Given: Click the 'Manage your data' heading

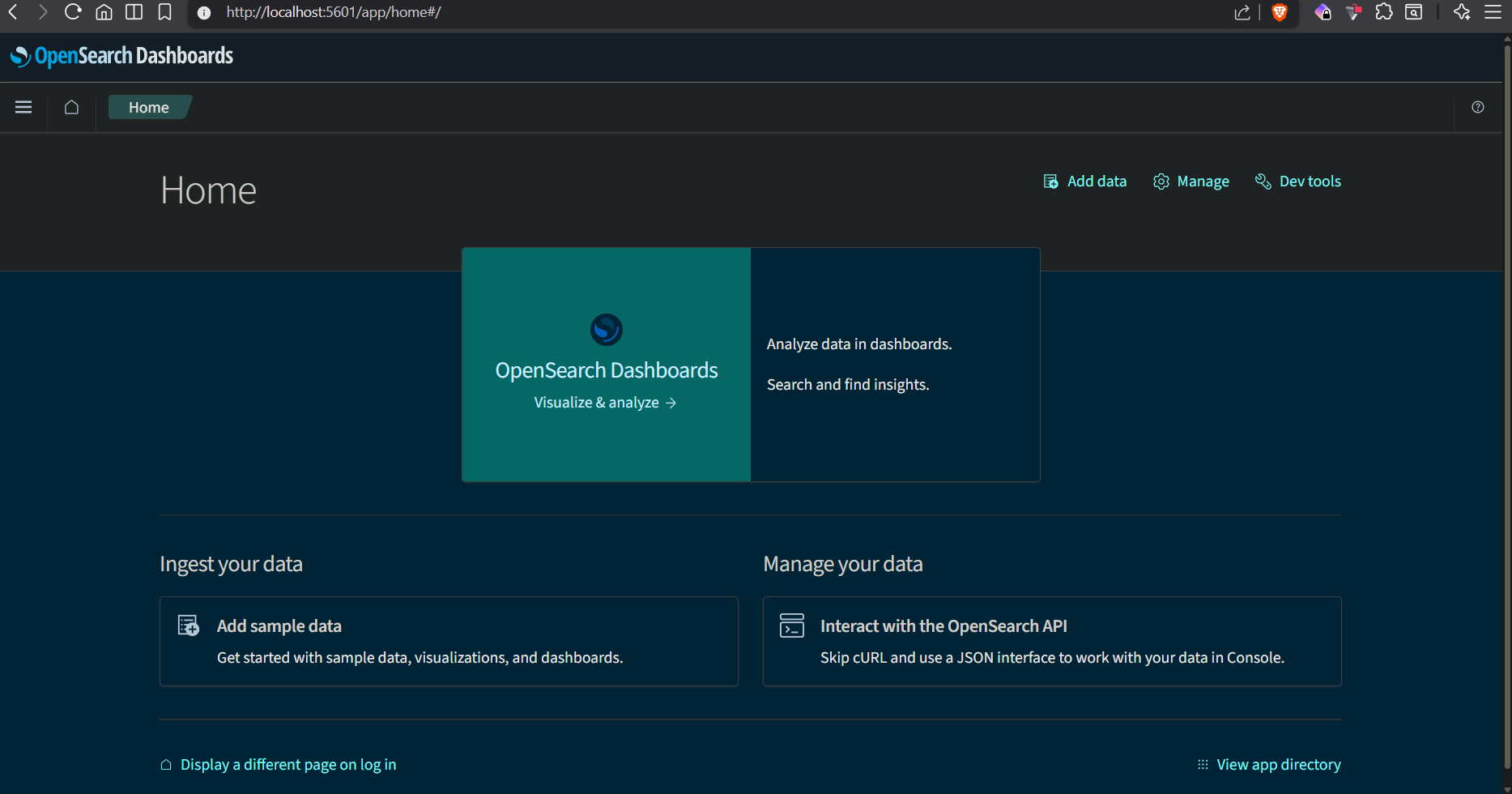Looking at the screenshot, I should tap(843, 564).
